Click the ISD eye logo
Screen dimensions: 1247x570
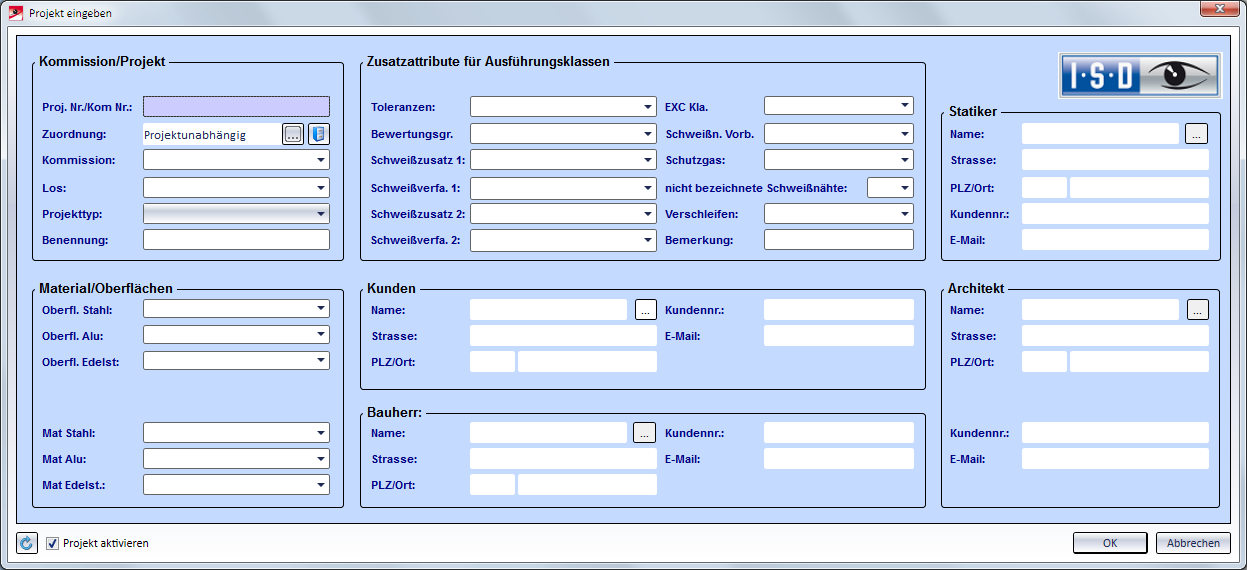[x=1140, y=75]
